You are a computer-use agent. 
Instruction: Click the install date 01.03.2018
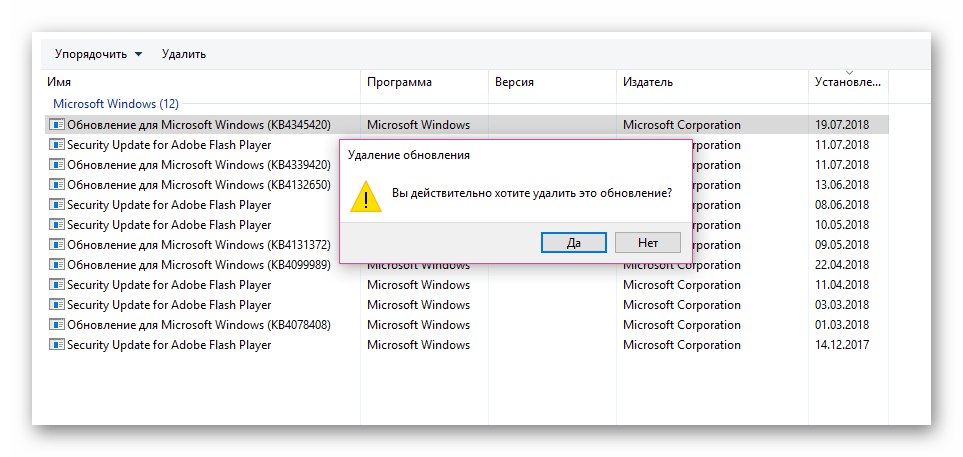842,325
